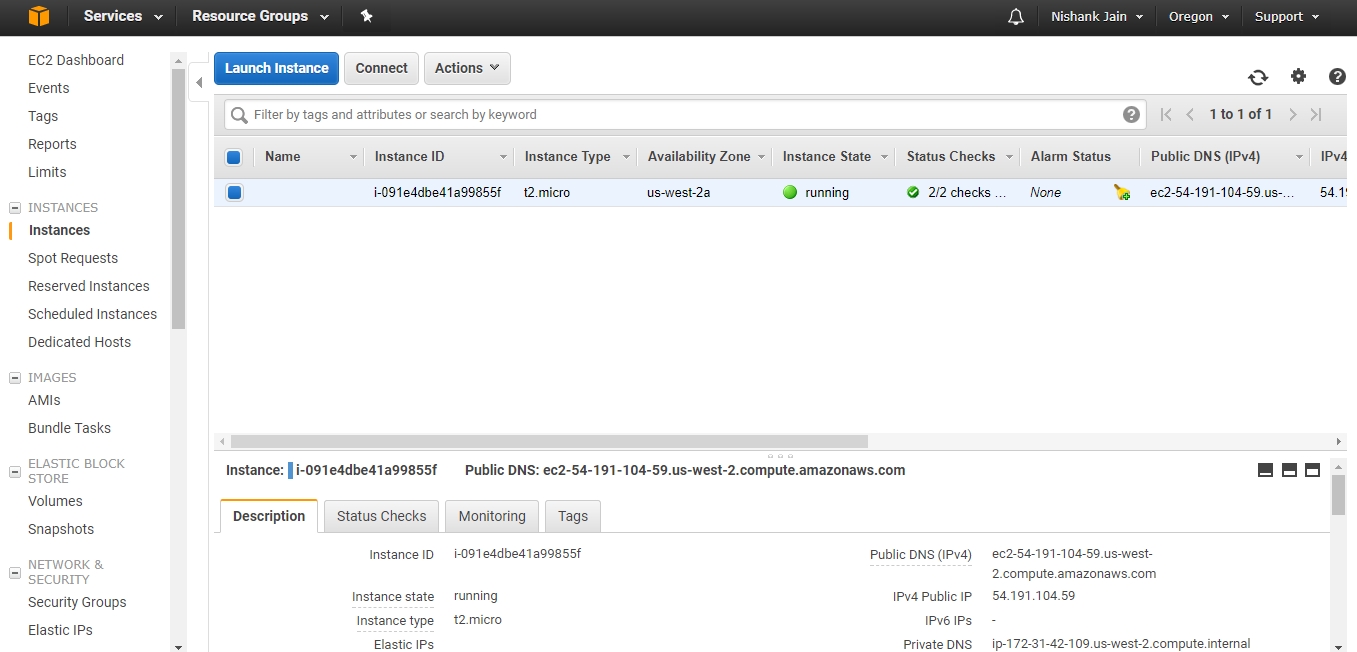This screenshot has height=652, width=1357.
Task: Maximize the instance details pane
Action: coord(1312,470)
